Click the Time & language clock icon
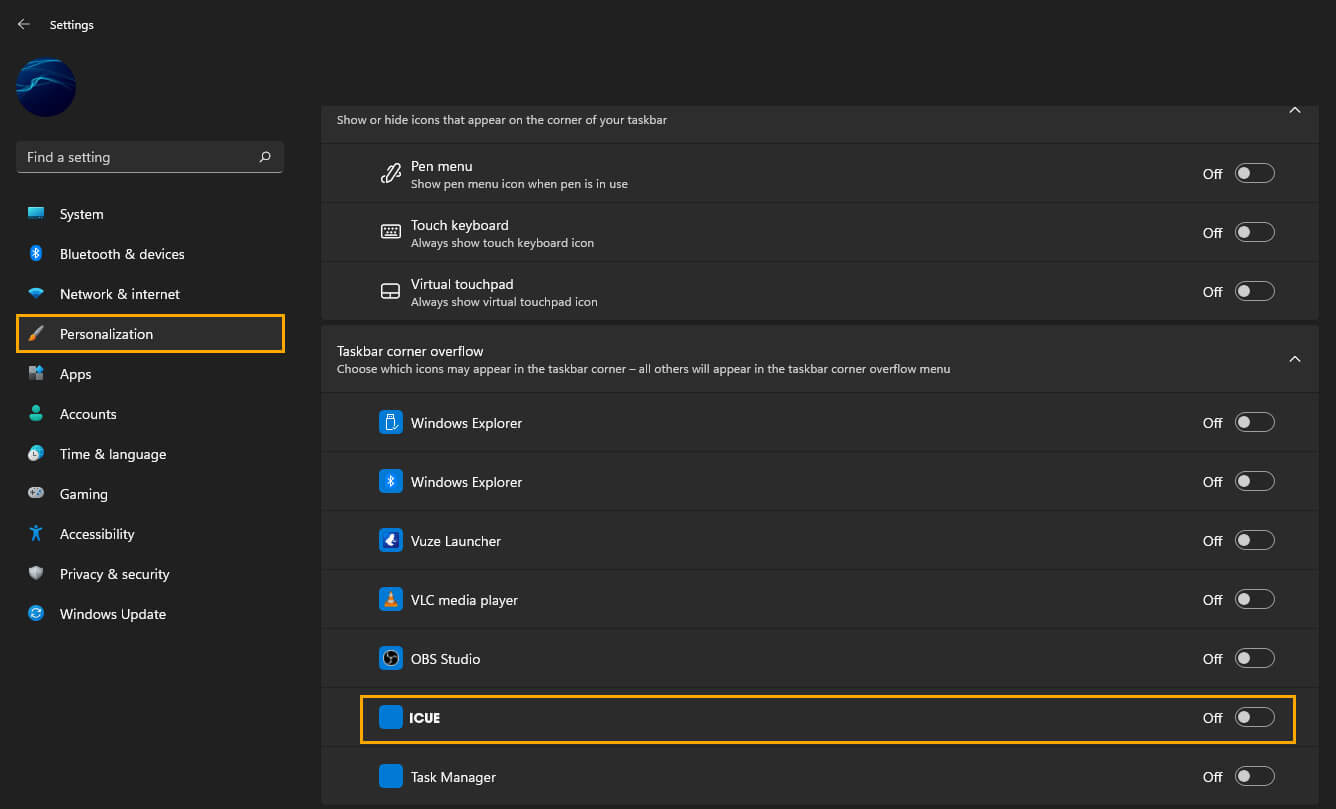 point(36,454)
